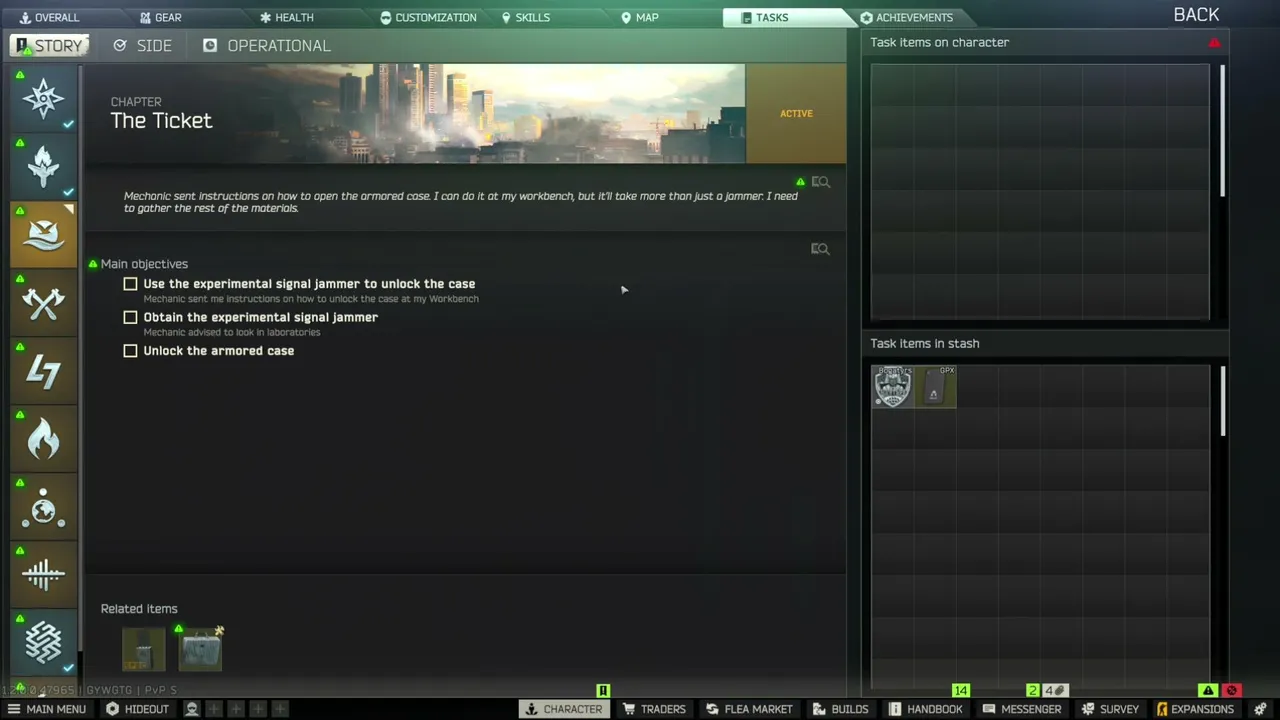The image size is (1280, 720).
Task: Click the red warning icon in Task items on character
Action: point(1214,43)
